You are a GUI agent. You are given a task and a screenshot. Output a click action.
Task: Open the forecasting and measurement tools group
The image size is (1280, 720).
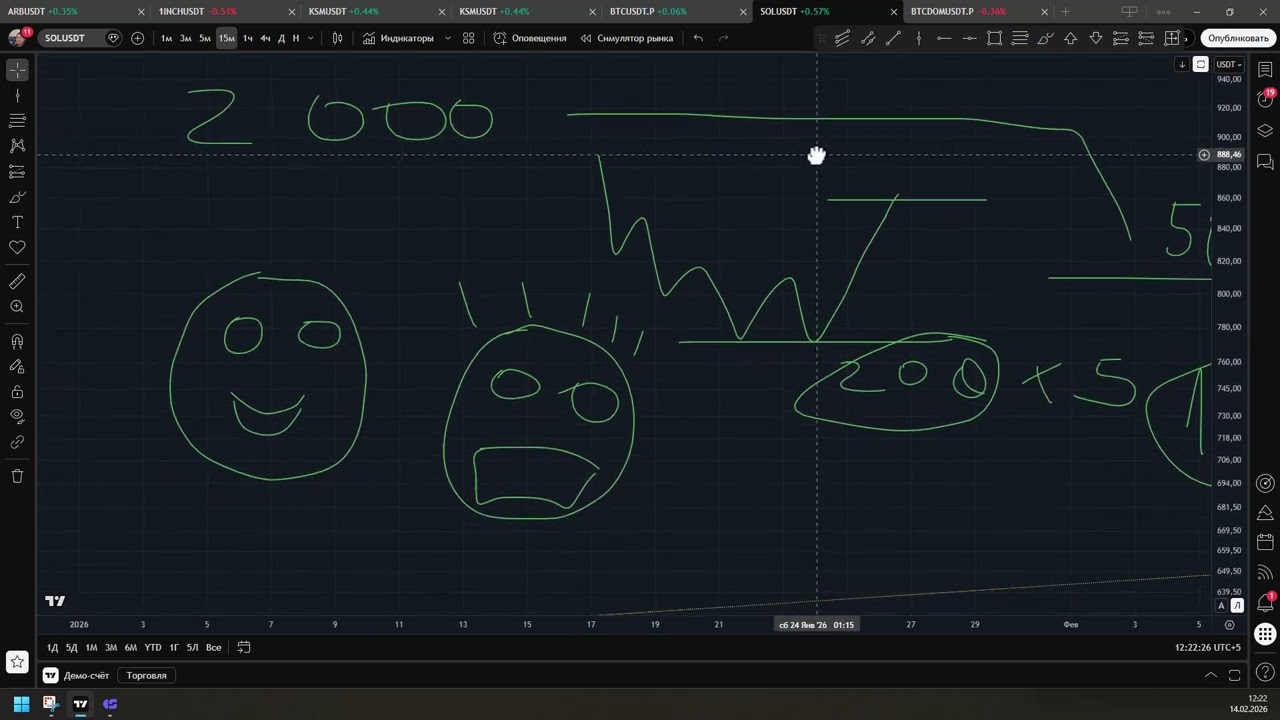click(x=17, y=171)
